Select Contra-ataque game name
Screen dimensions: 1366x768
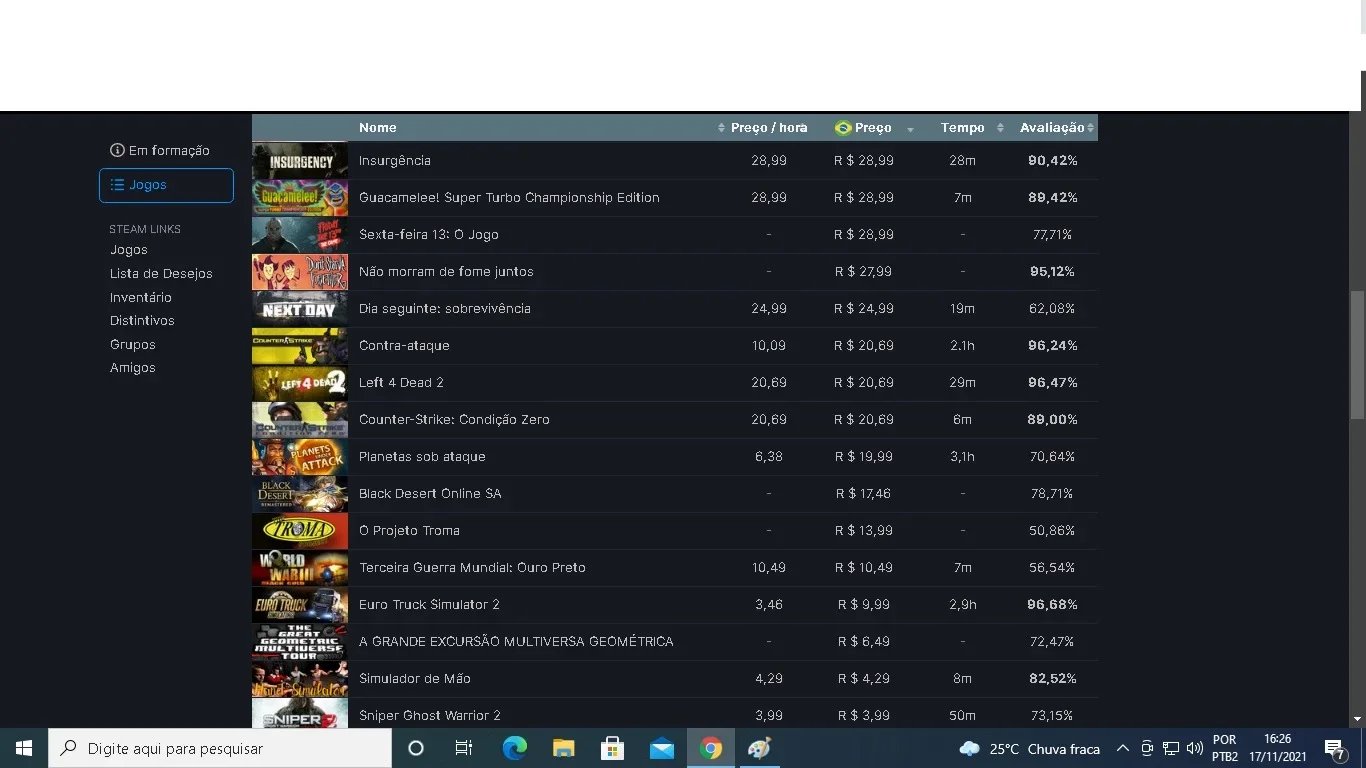(404, 345)
